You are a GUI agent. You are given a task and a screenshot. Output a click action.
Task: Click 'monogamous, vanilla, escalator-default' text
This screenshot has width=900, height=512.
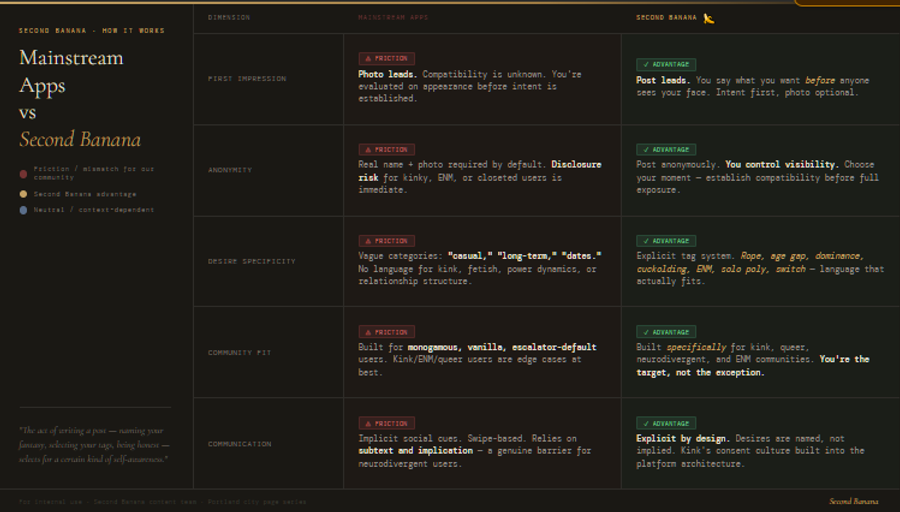(x=502, y=347)
